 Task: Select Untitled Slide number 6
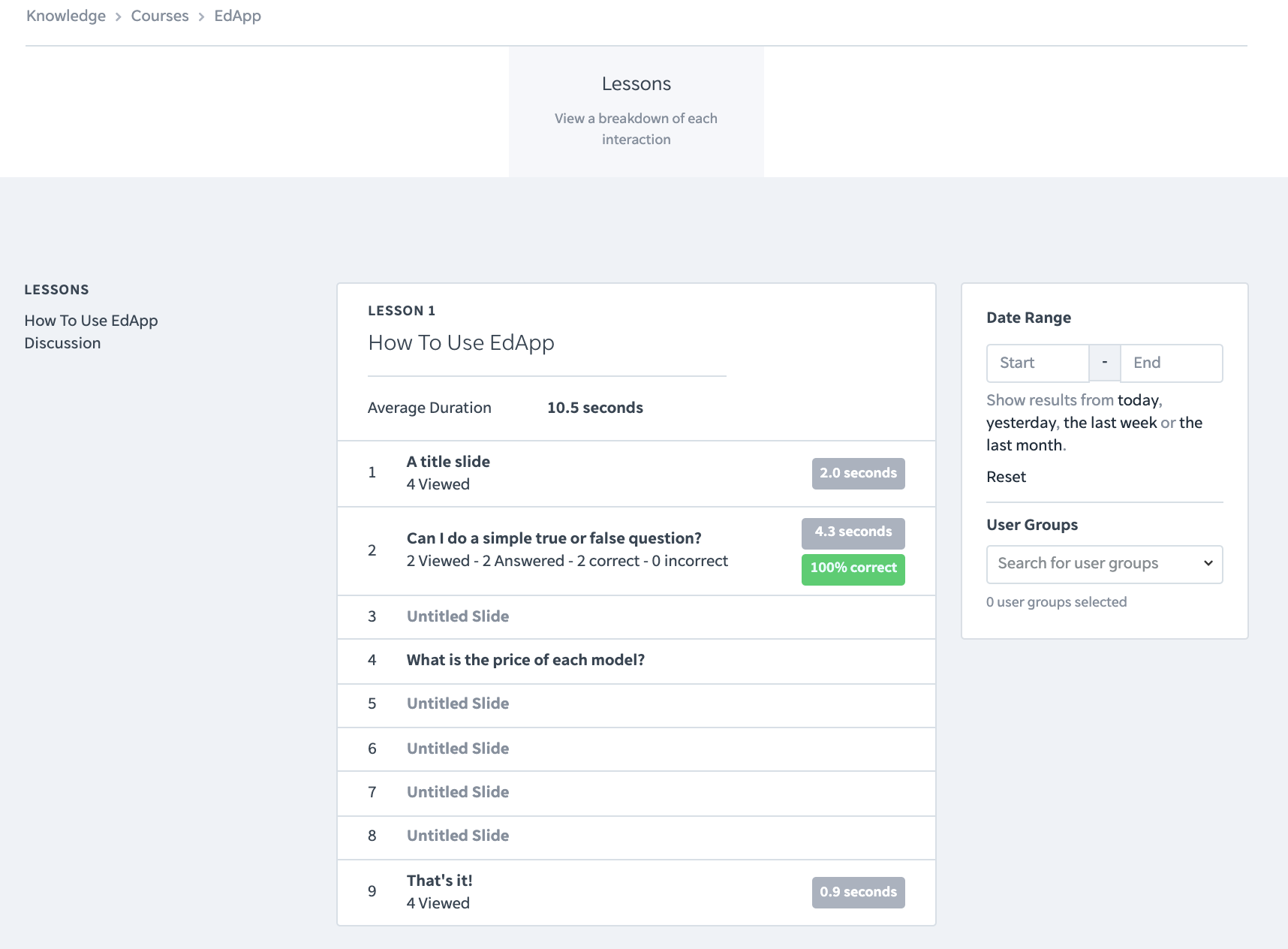click(636, 749)
